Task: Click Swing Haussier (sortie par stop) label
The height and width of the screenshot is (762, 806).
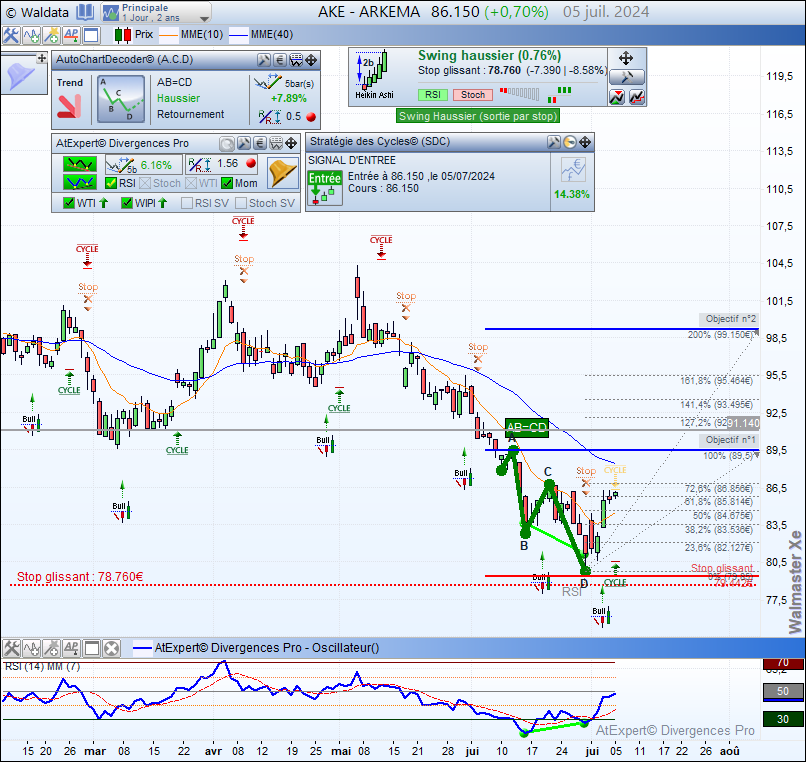Action: pos(478,116)
